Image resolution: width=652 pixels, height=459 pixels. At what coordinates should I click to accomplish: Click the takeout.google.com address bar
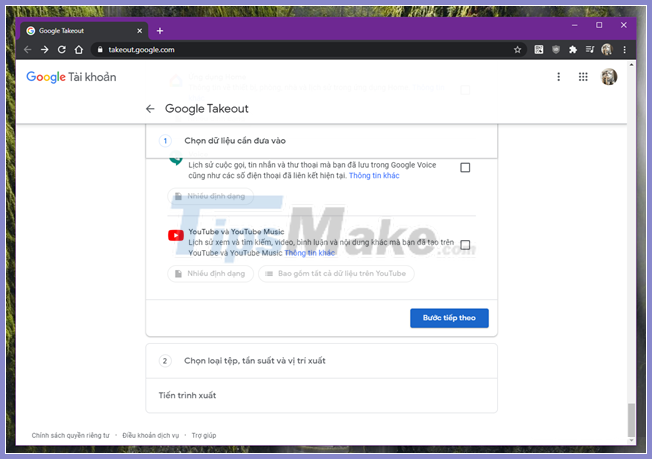click(308, 50)
